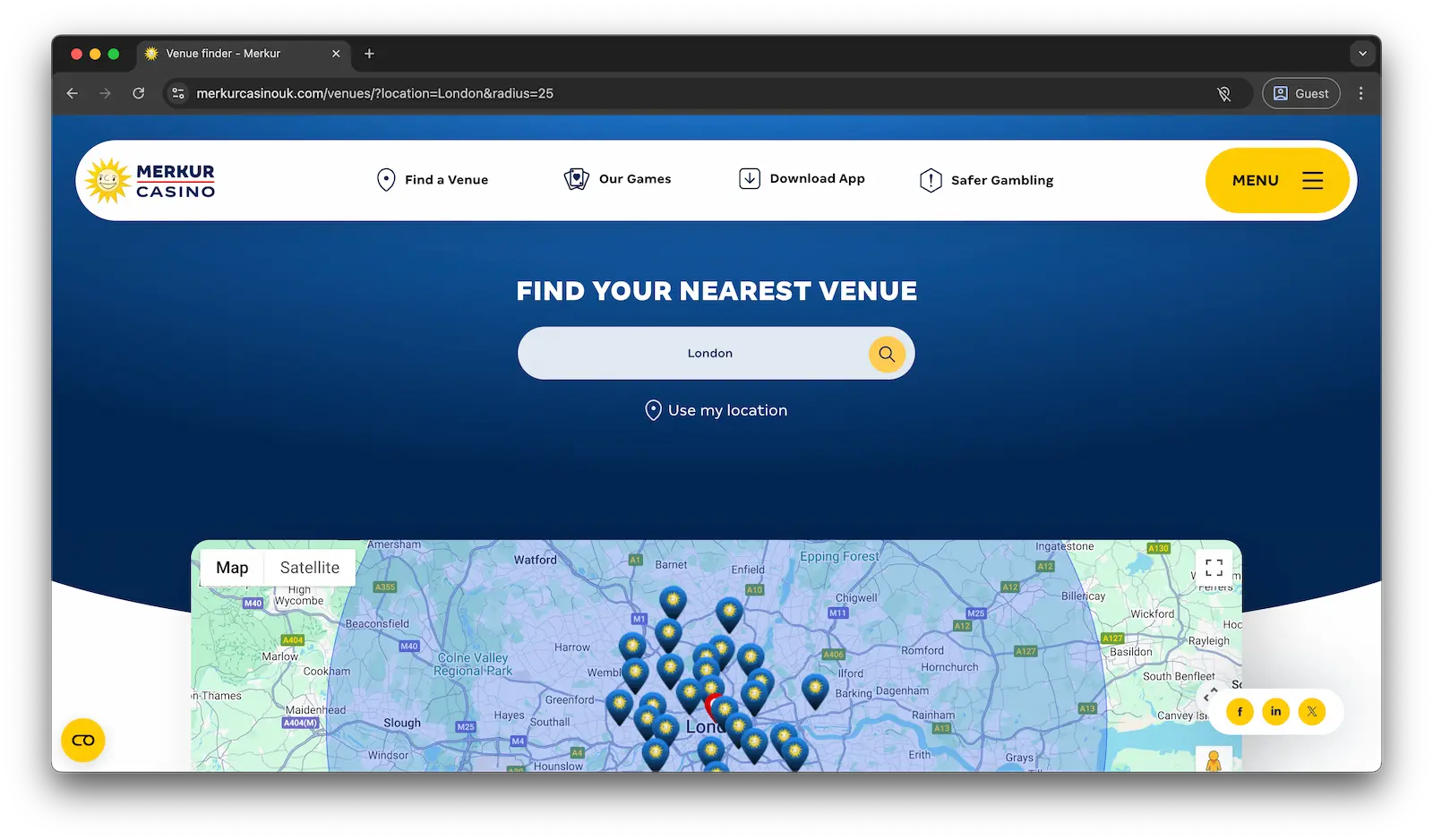
Task: Open Chrome's three-dot menu
Action: point(1360,93)
